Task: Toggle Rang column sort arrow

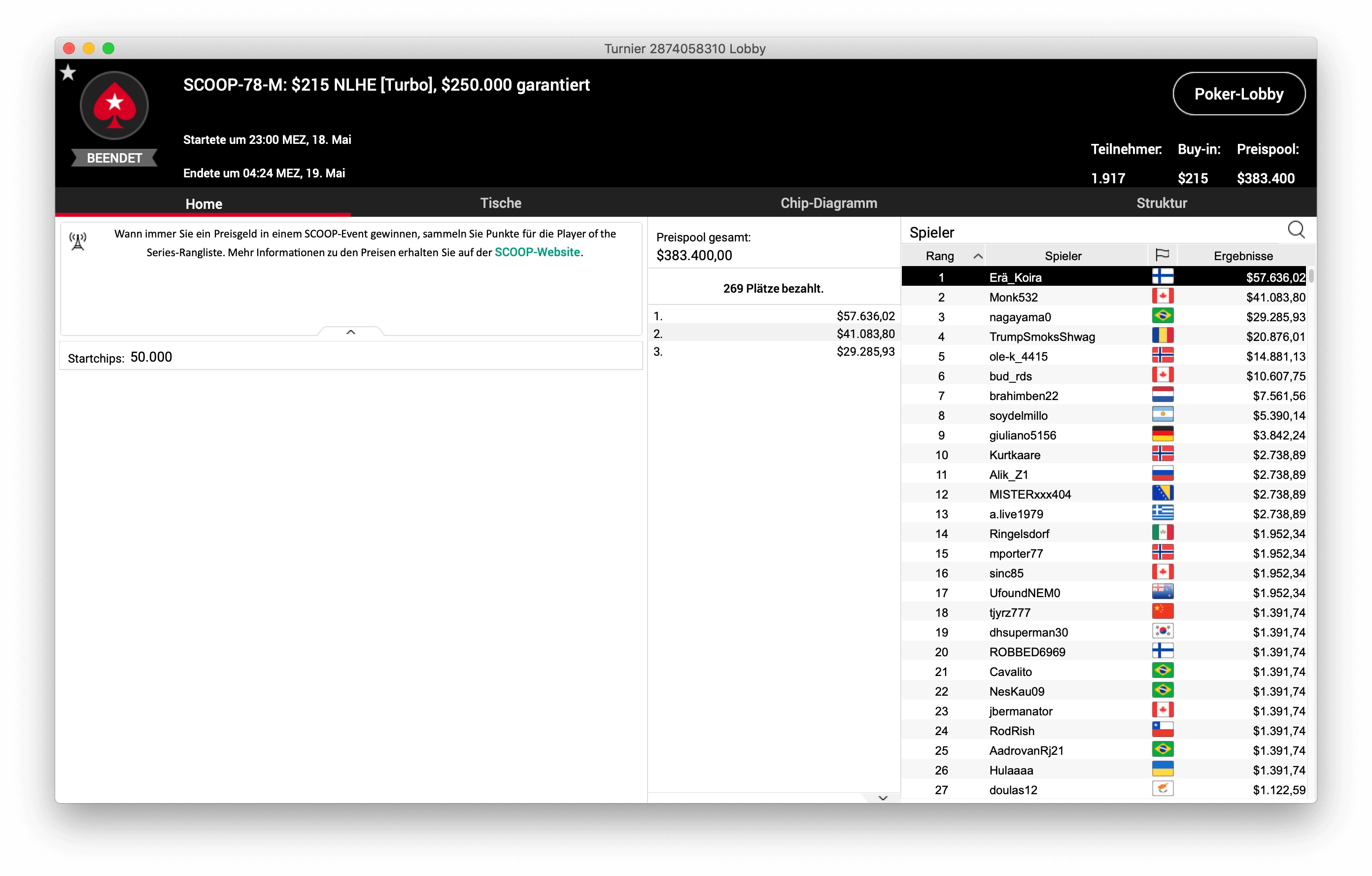Action: pos(978,256)
